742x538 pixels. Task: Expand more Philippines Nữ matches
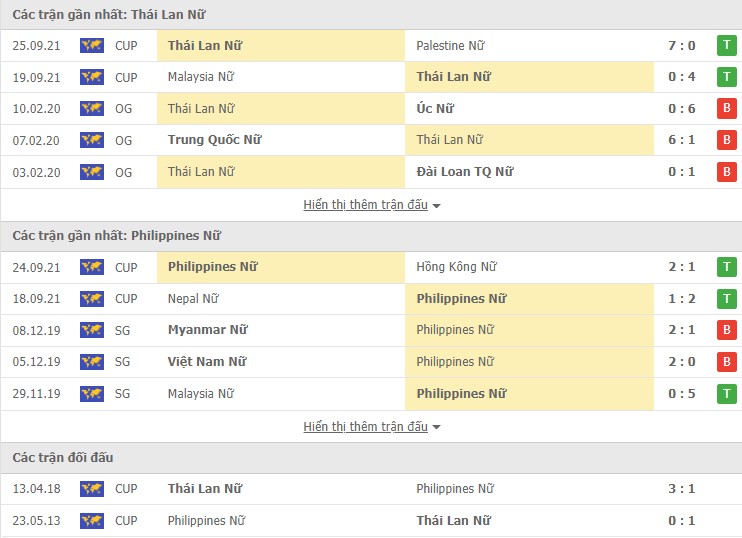[372, 427]
